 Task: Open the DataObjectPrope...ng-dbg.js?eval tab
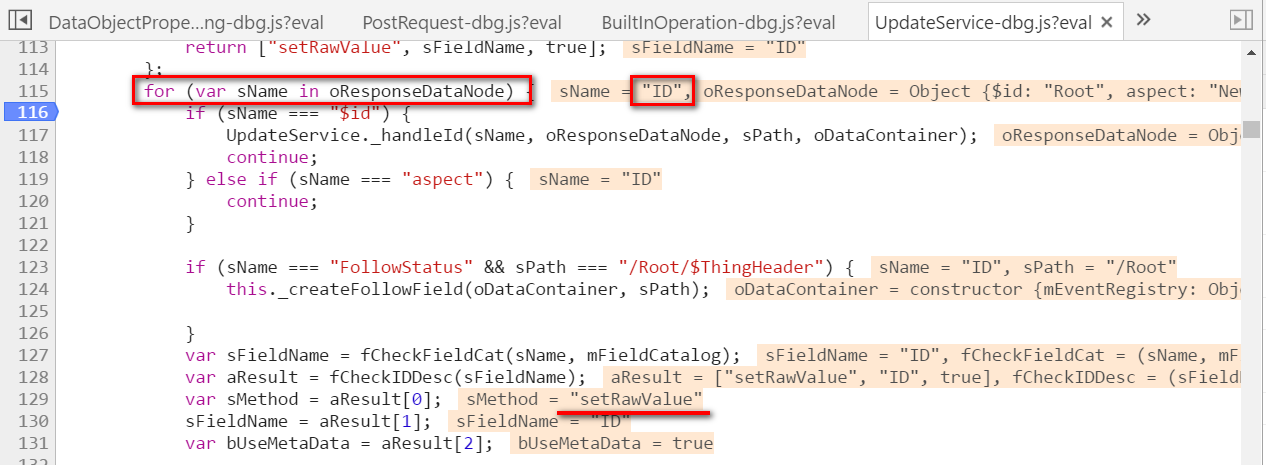click(186, 22)
